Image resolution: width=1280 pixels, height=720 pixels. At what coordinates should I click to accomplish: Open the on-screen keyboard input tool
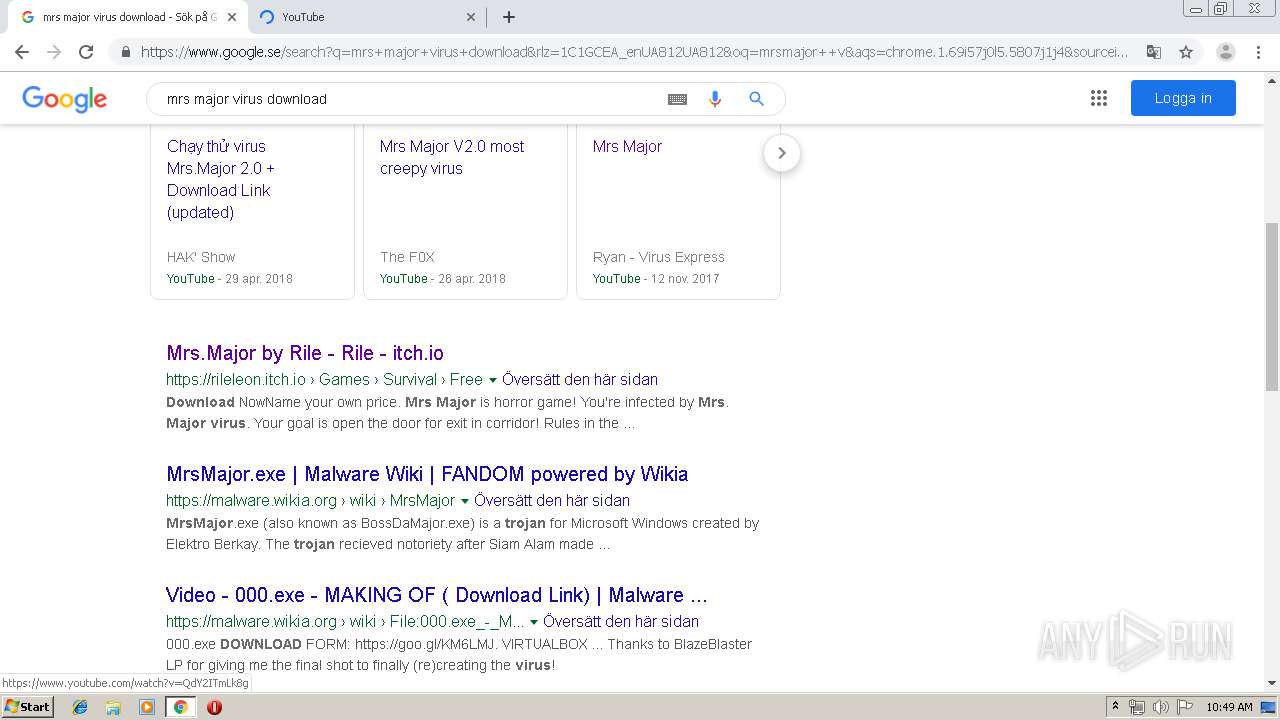pyautogui.click(x=677, y=99)
